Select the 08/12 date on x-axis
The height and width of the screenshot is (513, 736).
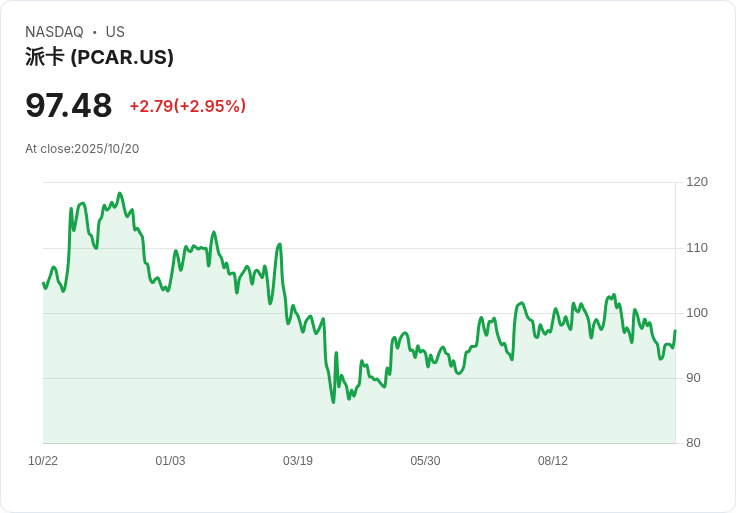coord(553,461)
